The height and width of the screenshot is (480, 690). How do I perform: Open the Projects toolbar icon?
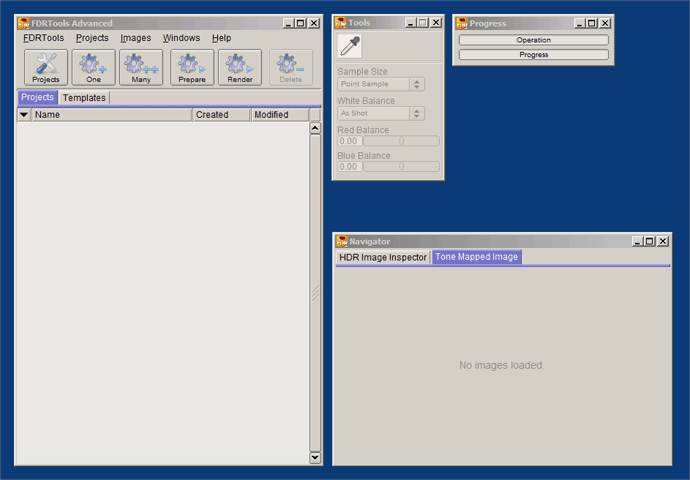coord(46,67)
